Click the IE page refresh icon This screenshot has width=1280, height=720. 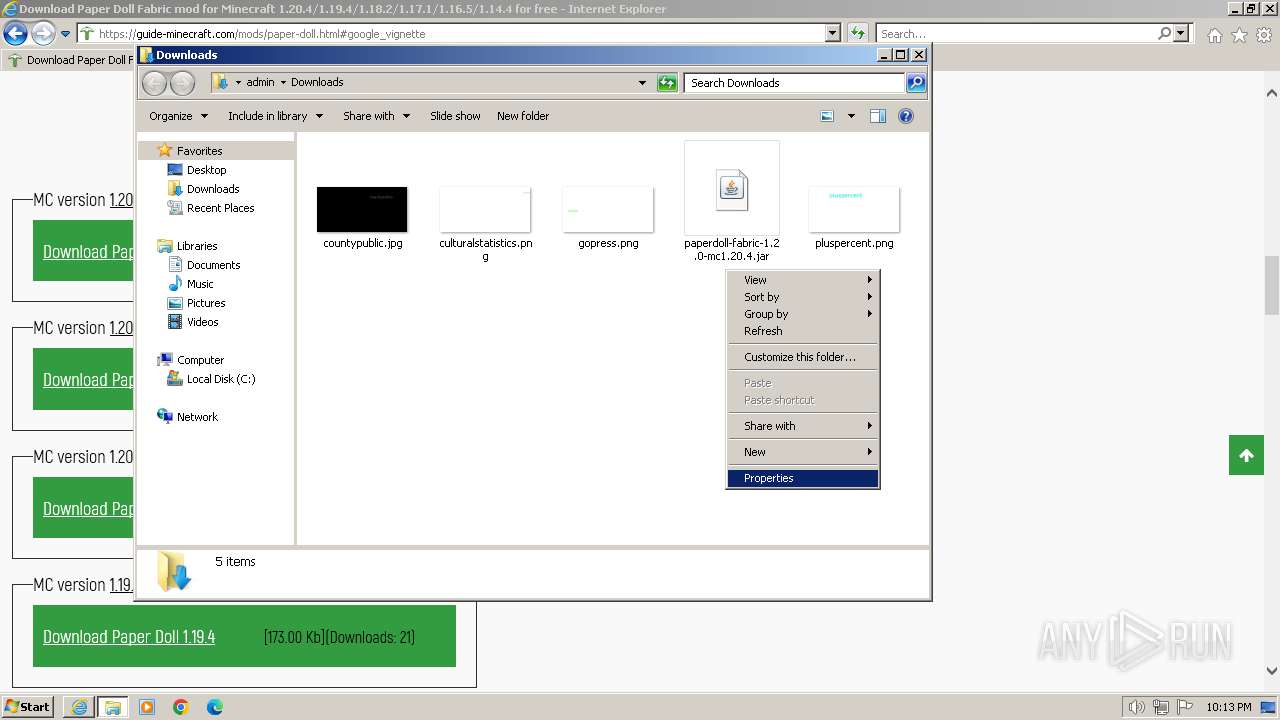click(x=858, y=33)
